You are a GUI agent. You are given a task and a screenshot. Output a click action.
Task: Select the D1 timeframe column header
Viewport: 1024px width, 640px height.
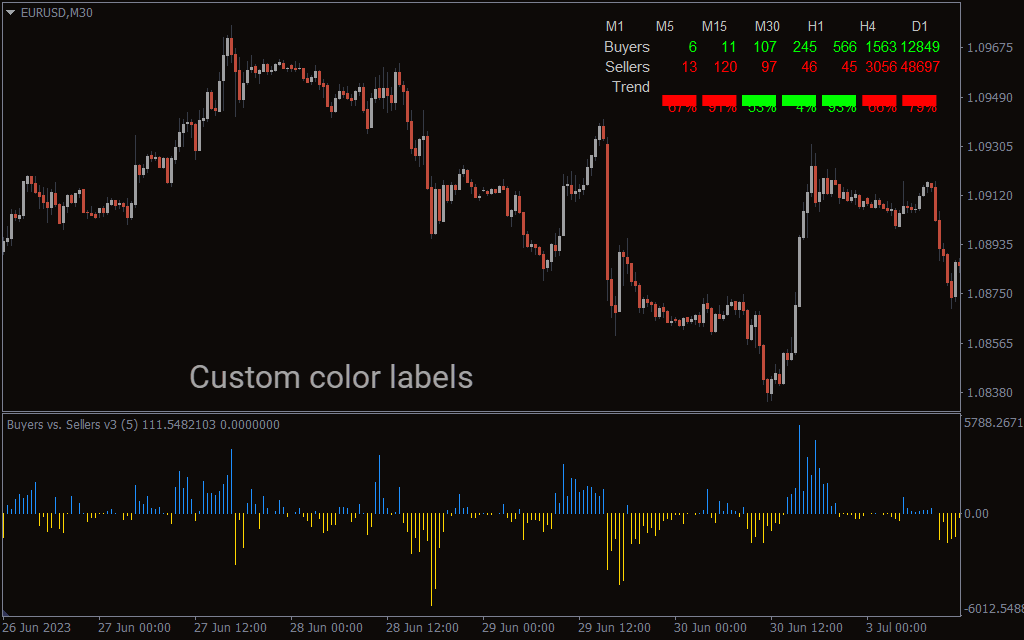point(919,26)
